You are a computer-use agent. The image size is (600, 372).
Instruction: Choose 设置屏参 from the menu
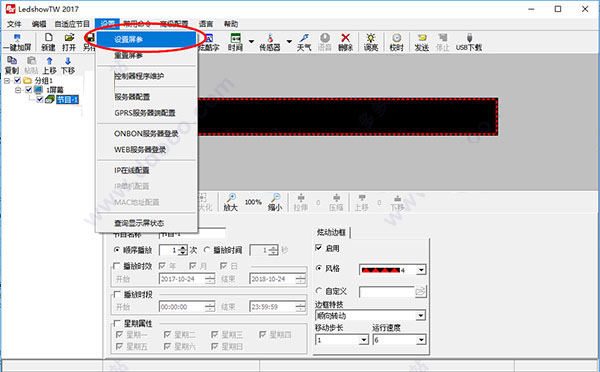[147, 39]
